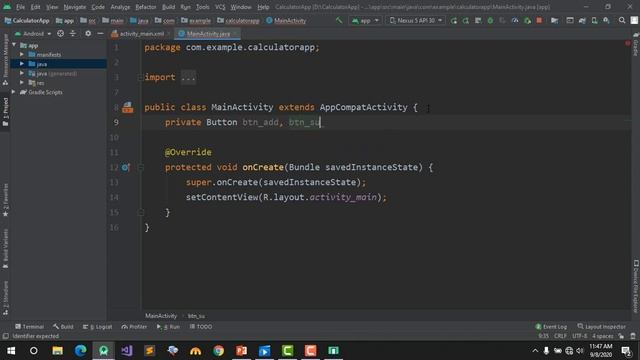Click calculatorapp breadcrumb in navigation bar
Image resolution: width=640 pixels, height=360 pixels.
pyautogui.click(x=238, y=20)
